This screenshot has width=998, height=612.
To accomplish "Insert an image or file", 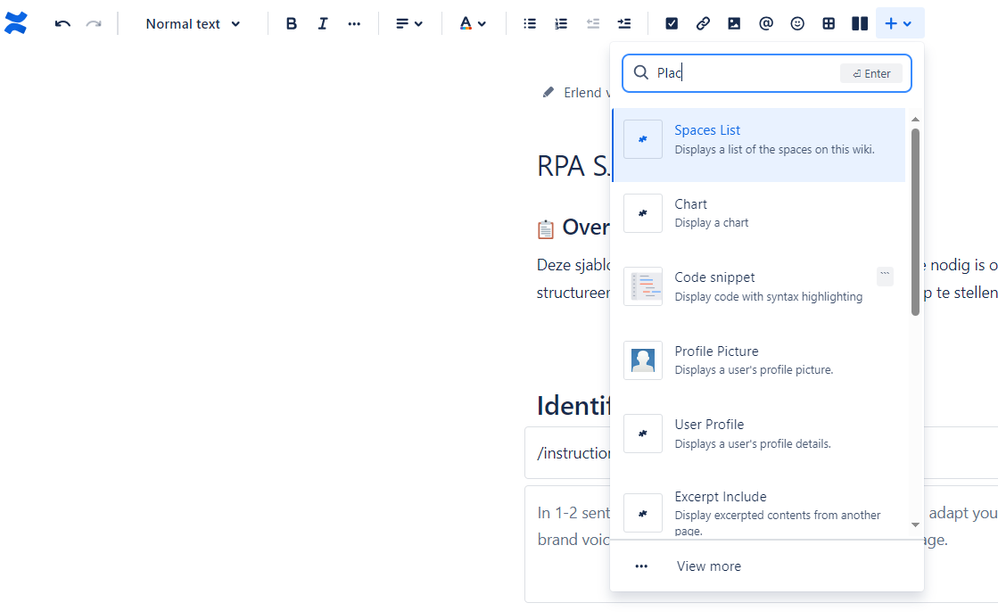I will [x=734, y=24].
